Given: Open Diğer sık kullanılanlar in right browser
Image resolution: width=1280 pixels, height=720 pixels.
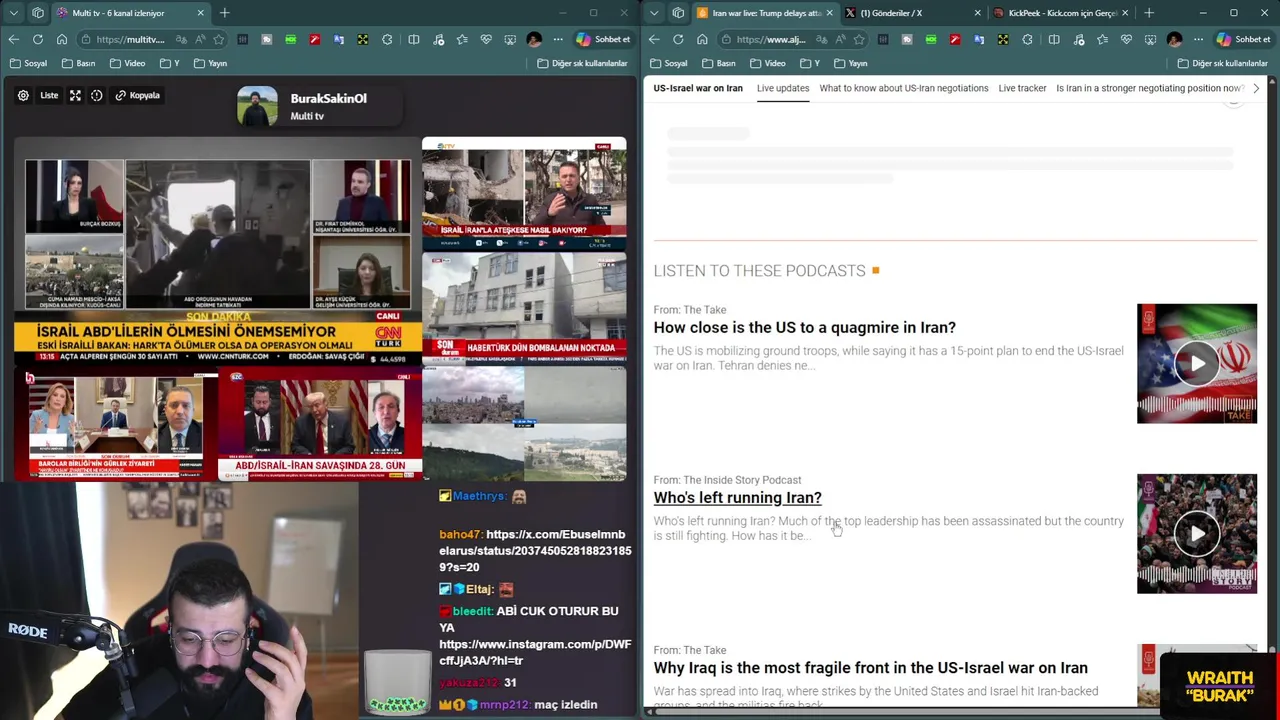Looking at the screenshot, I should click(x=1224, y=63).
